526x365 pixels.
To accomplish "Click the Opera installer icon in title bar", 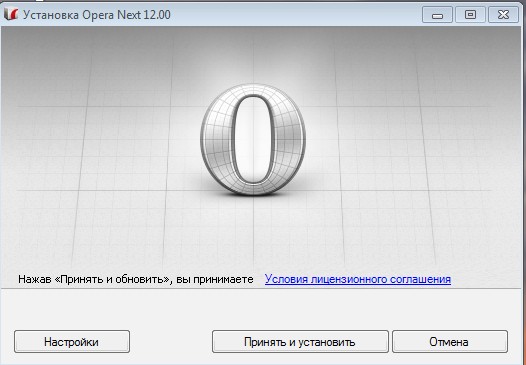I will [x=11, y=14].
